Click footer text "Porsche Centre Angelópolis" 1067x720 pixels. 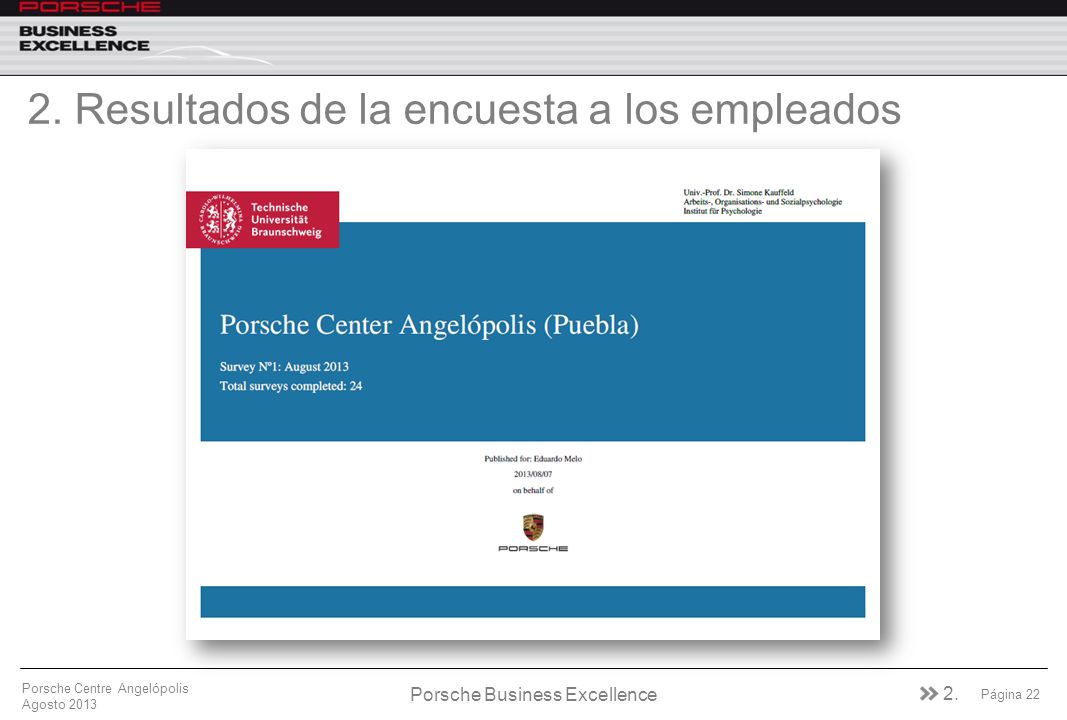pyautogui.click(x=105, y=688)
